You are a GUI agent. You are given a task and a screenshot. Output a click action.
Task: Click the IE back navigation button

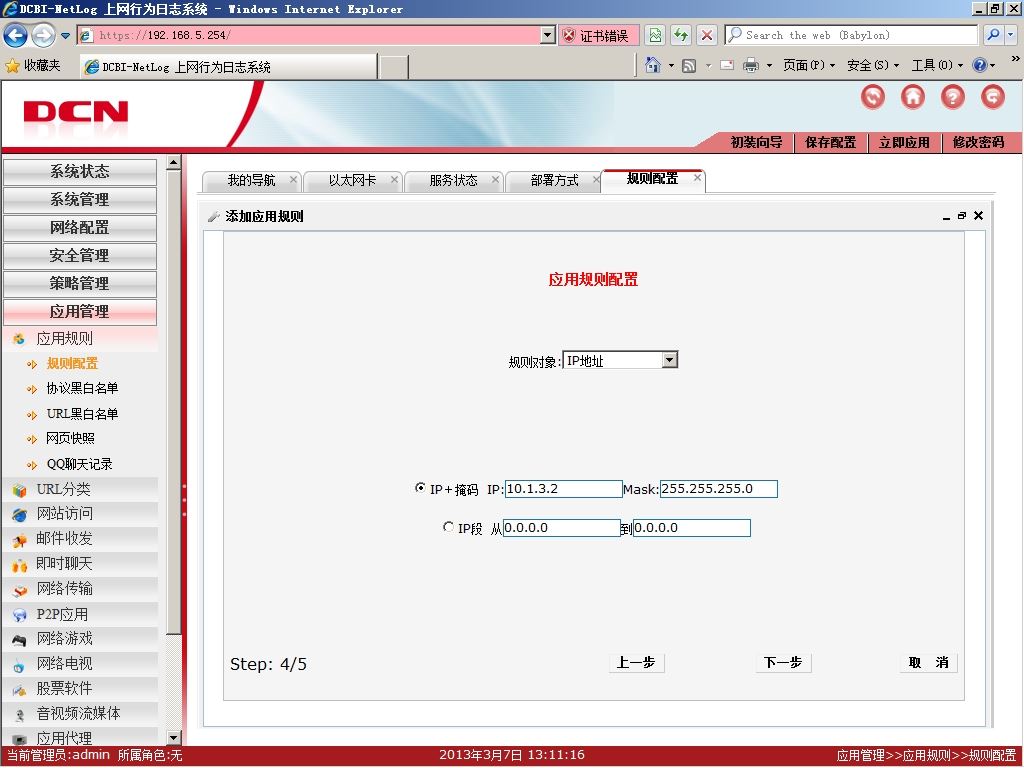(16, 35)
